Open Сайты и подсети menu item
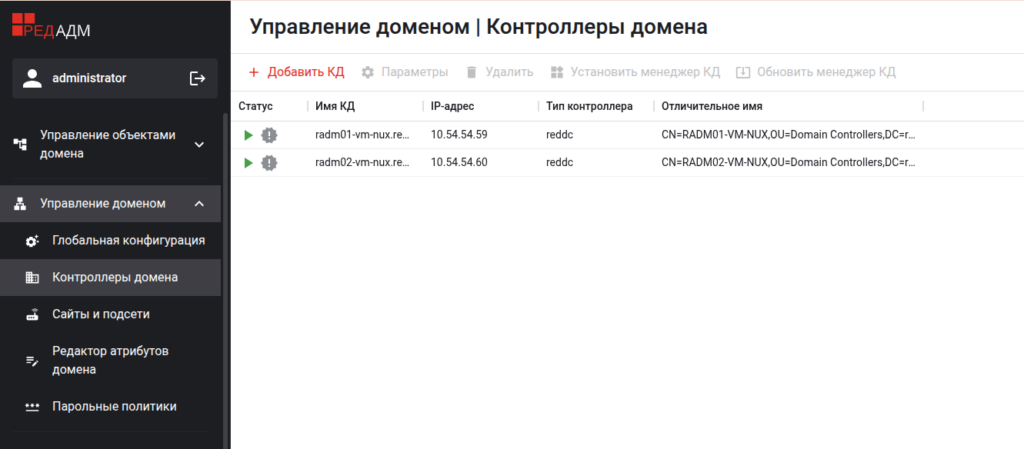This screenshot has width=1024, height=449. (x=110, y=315)
